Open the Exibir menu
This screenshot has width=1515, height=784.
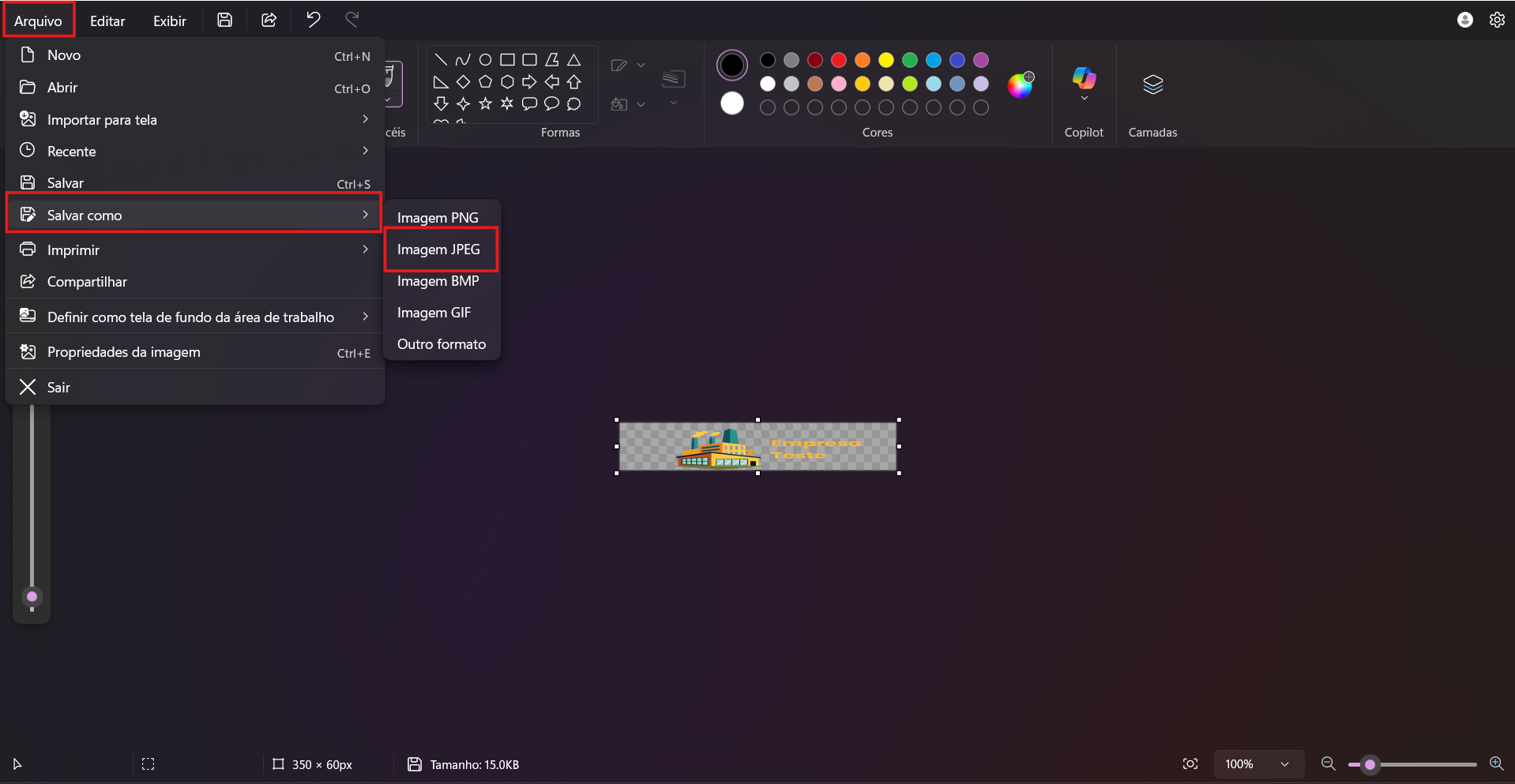pyautogui.click(x=170, y=21)
